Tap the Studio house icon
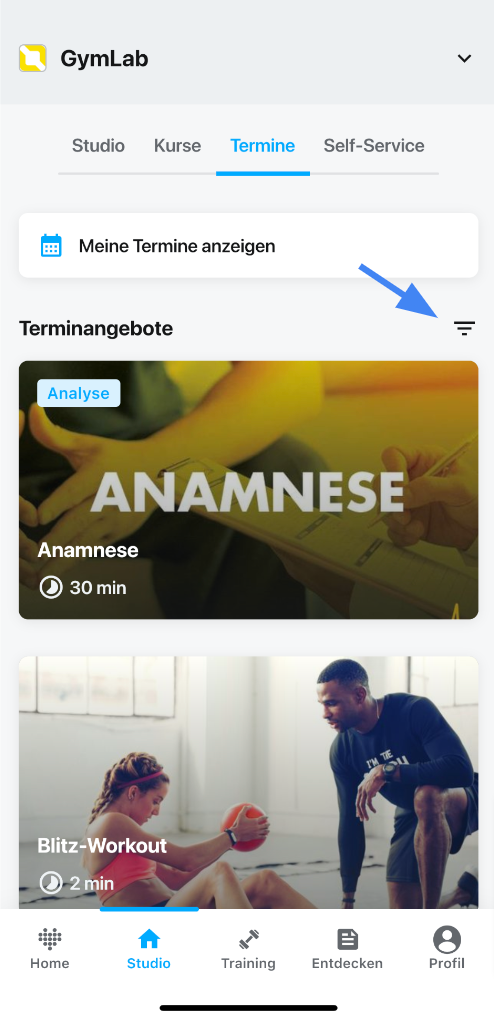 pos(149,939)
